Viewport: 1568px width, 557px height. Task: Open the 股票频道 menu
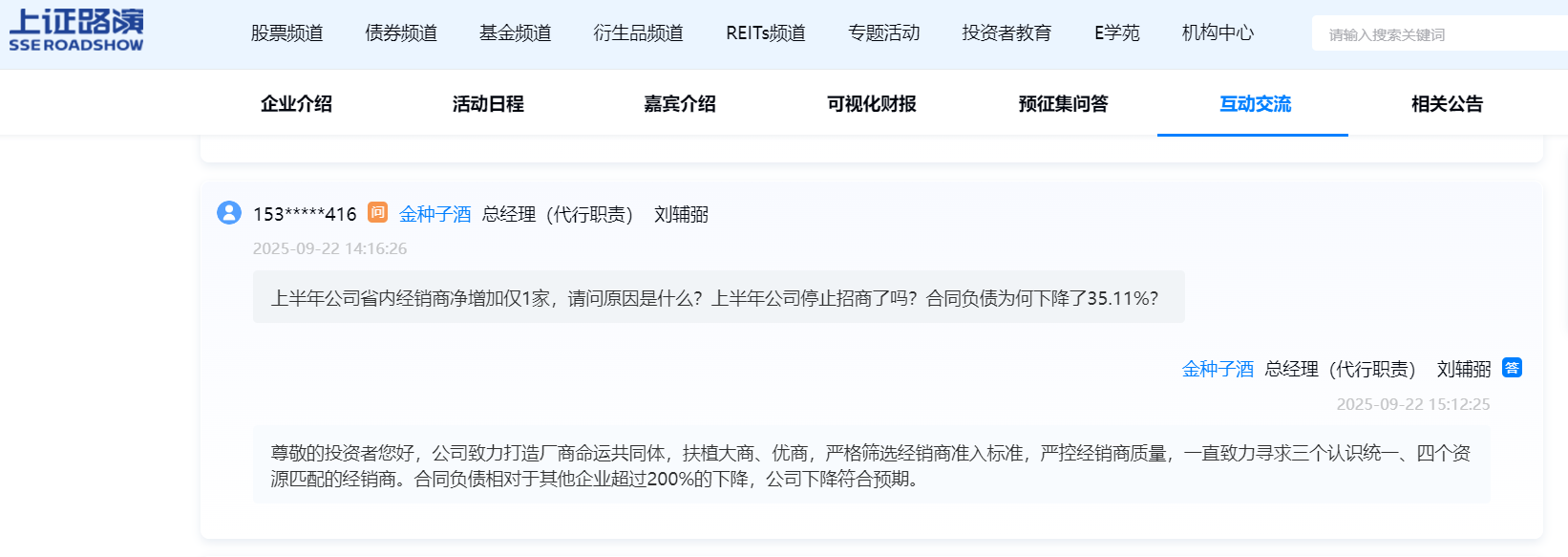[x=286, y=33]
